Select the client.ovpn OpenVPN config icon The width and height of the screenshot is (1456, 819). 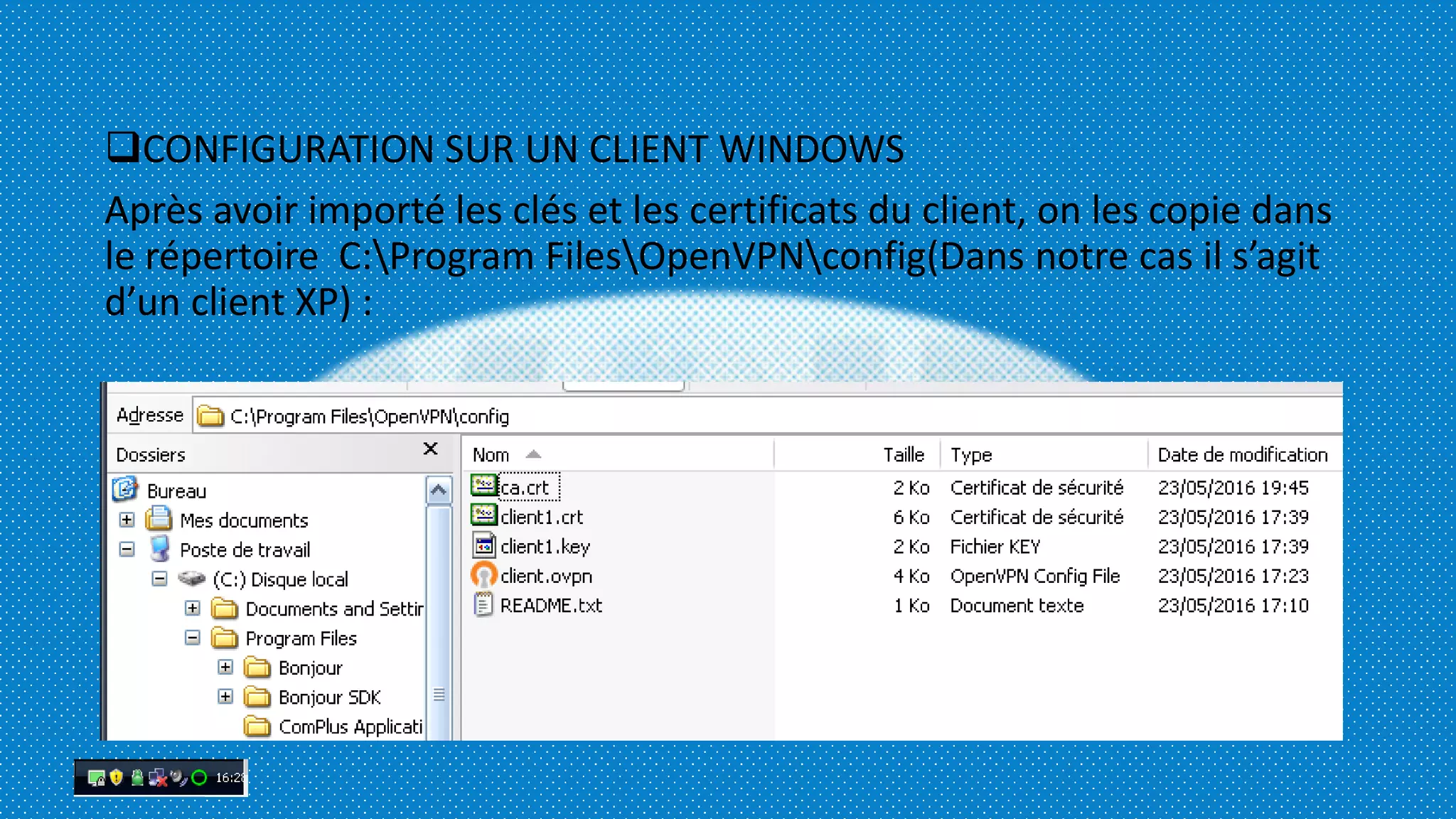click(x=483, y=575)
